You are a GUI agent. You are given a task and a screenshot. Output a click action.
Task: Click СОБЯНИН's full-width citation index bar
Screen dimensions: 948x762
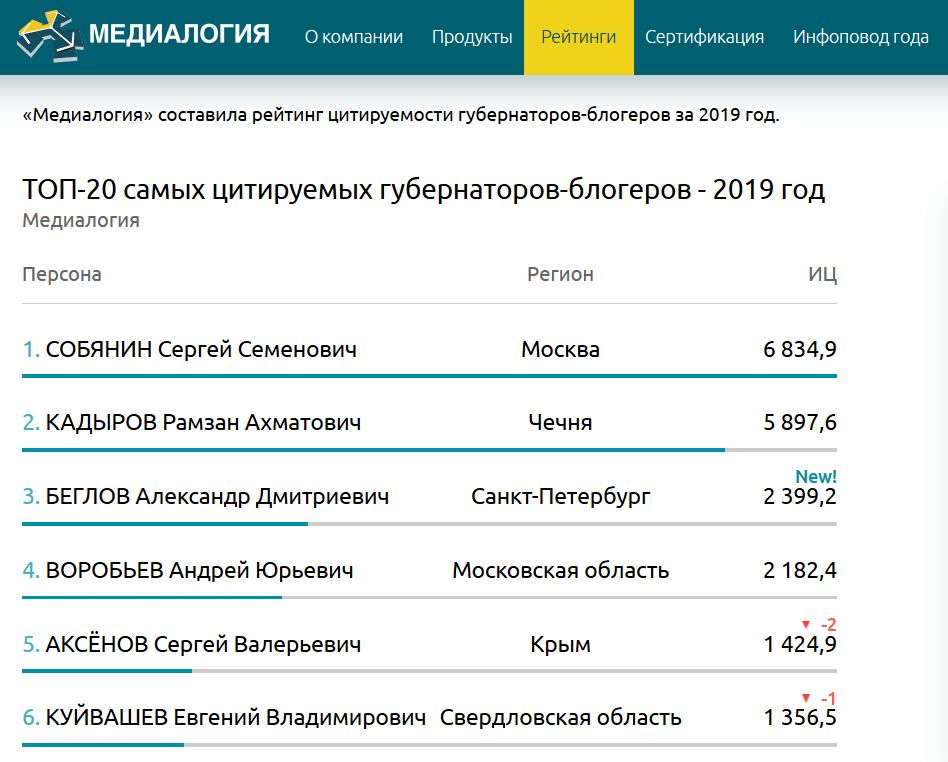pos(430,375)
